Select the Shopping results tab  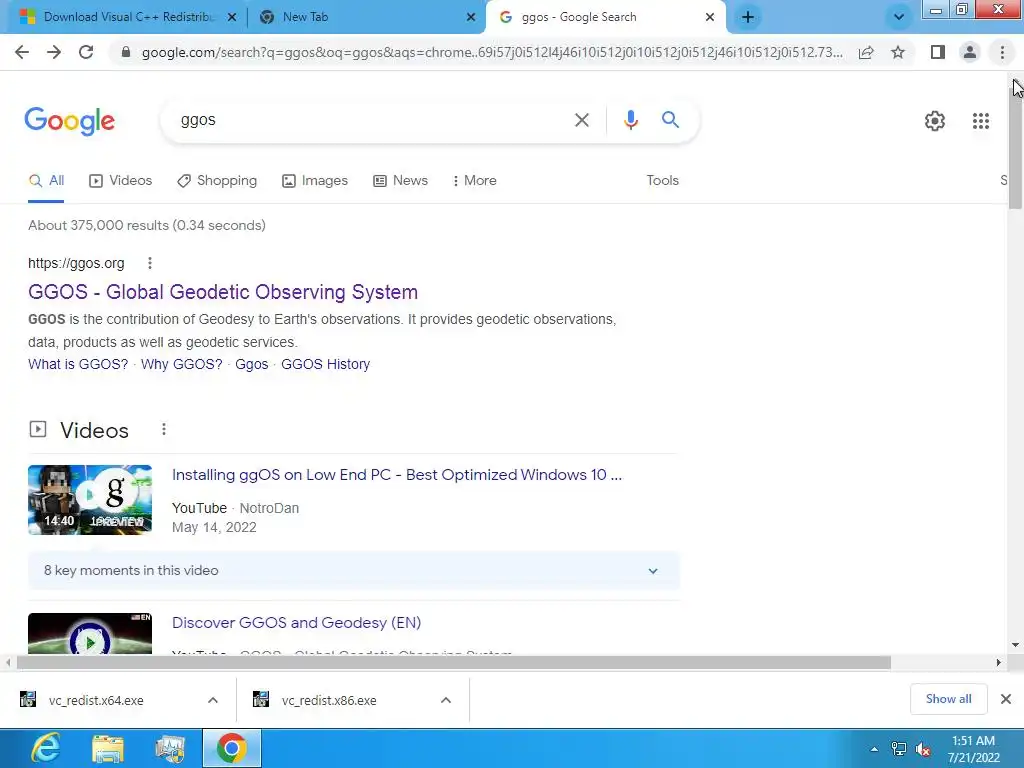click(x=217, y=181)
